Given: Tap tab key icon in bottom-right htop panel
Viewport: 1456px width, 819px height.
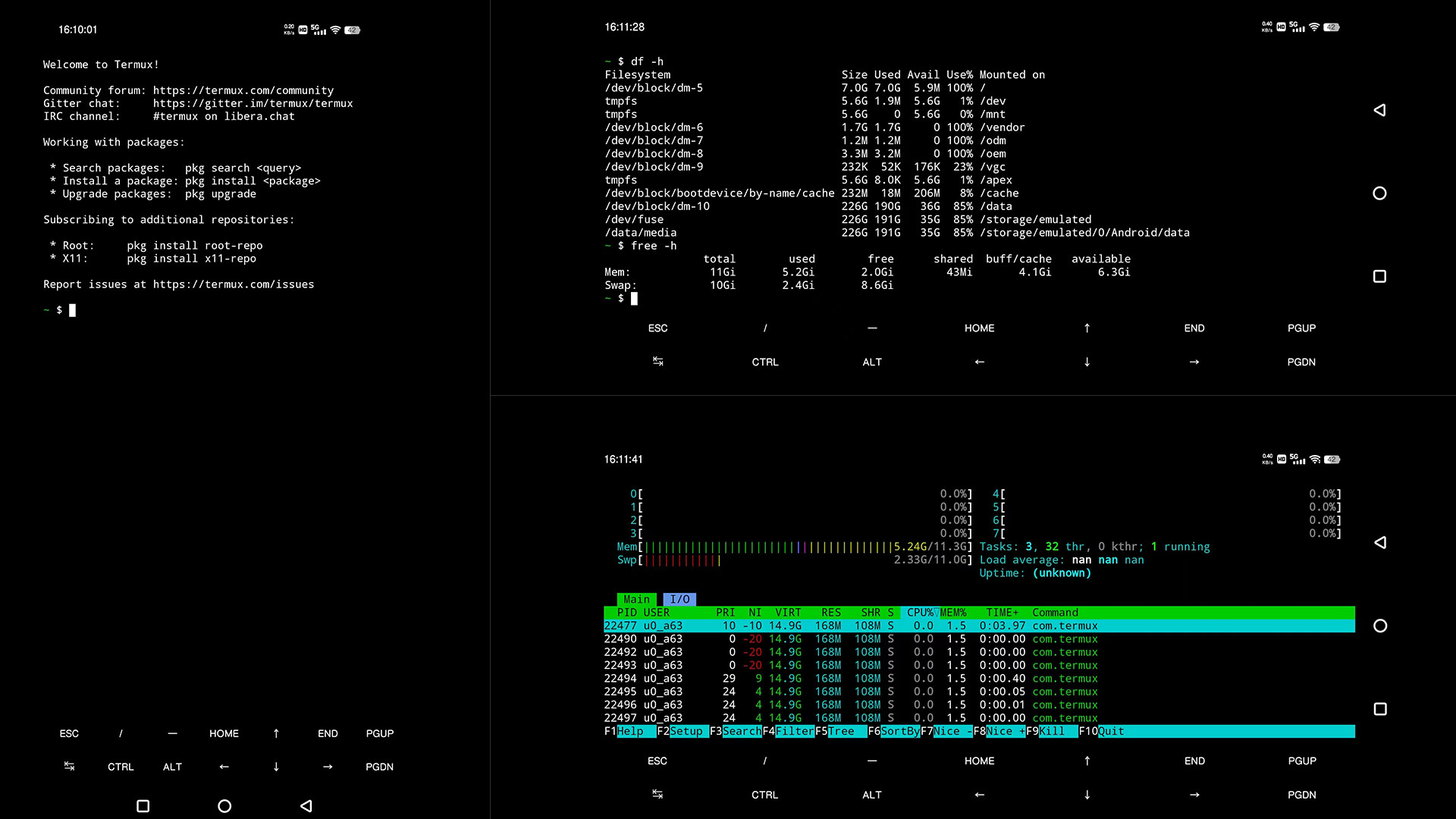Looking at the screenshot, I should [657, 795].
